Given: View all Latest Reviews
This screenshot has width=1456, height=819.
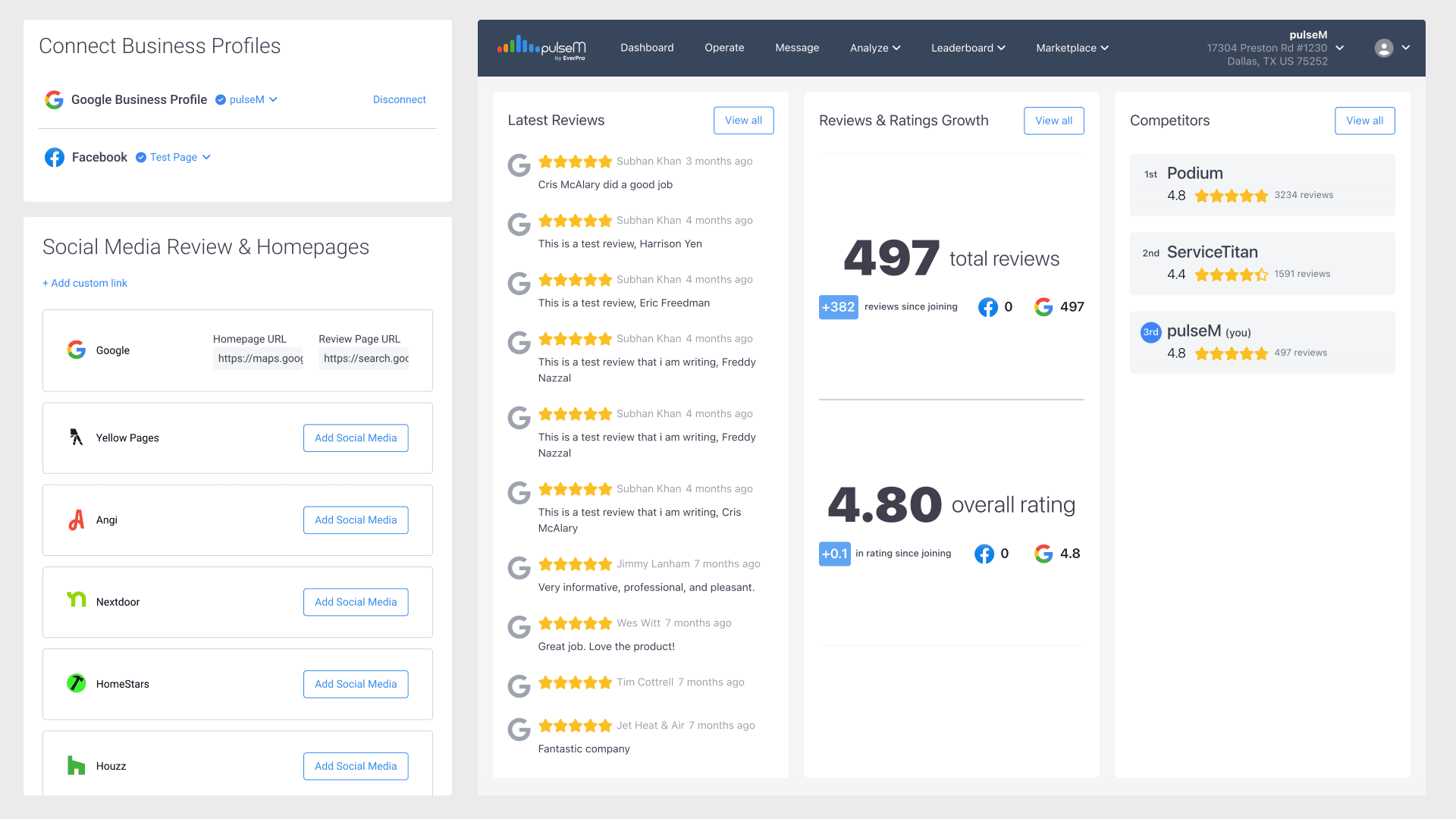Looking at the screenshot, I should pos(743,121).
